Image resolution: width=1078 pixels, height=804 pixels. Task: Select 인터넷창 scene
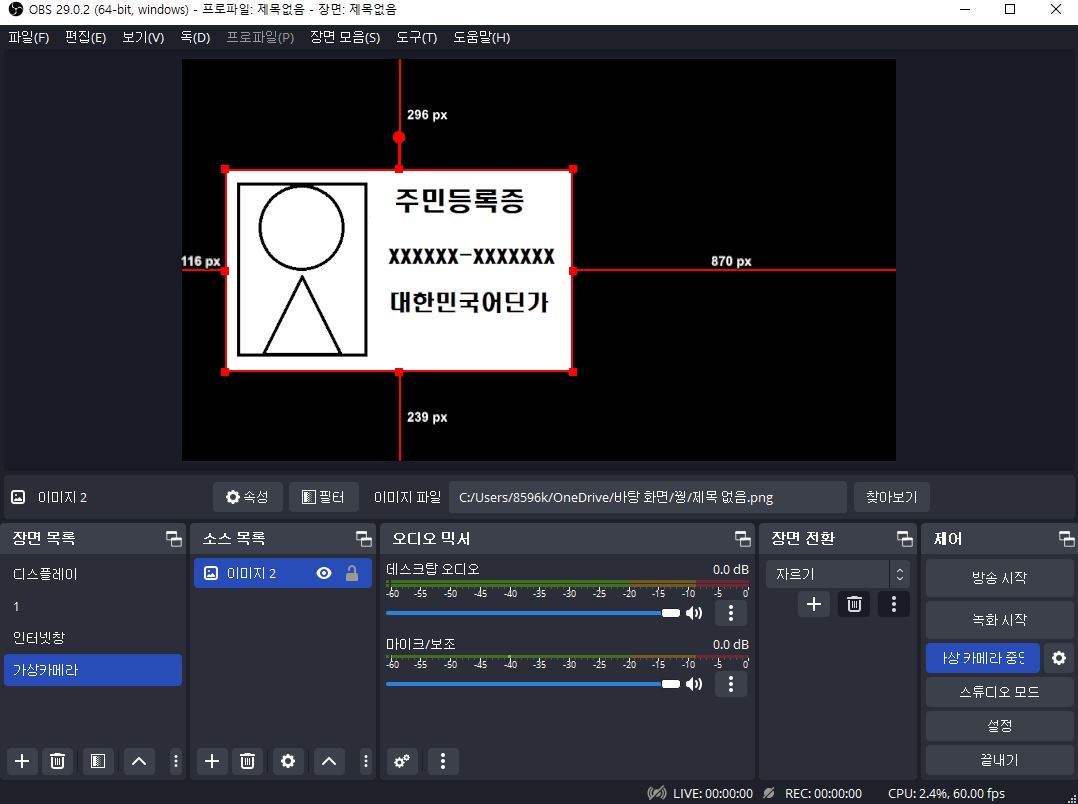point(93,638)
